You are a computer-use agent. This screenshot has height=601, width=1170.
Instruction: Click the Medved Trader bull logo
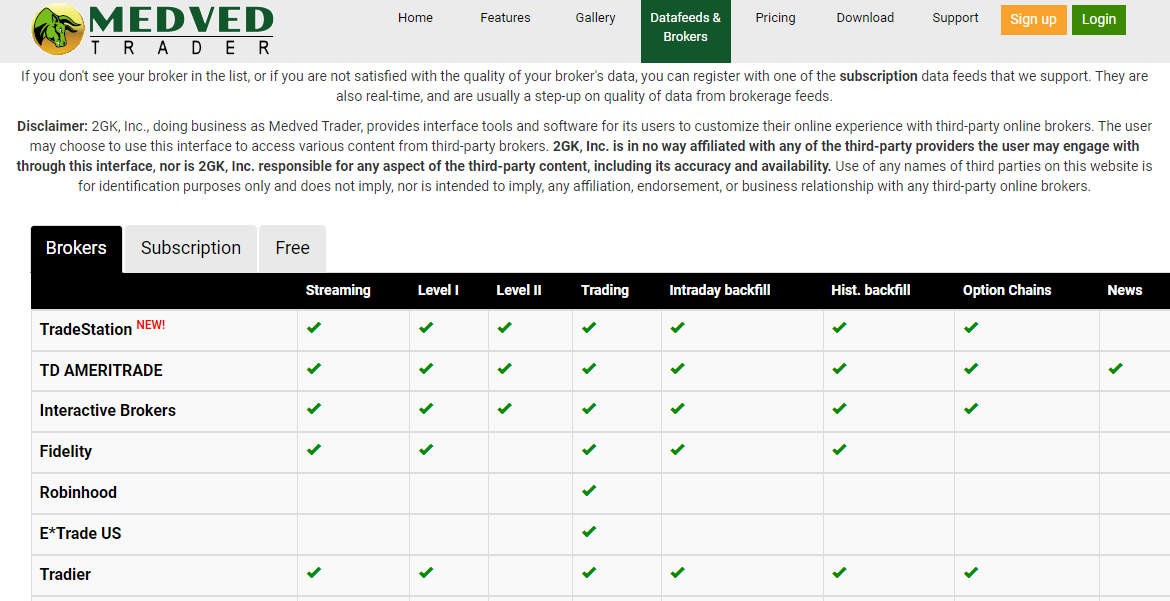click(x=60, y=30)
